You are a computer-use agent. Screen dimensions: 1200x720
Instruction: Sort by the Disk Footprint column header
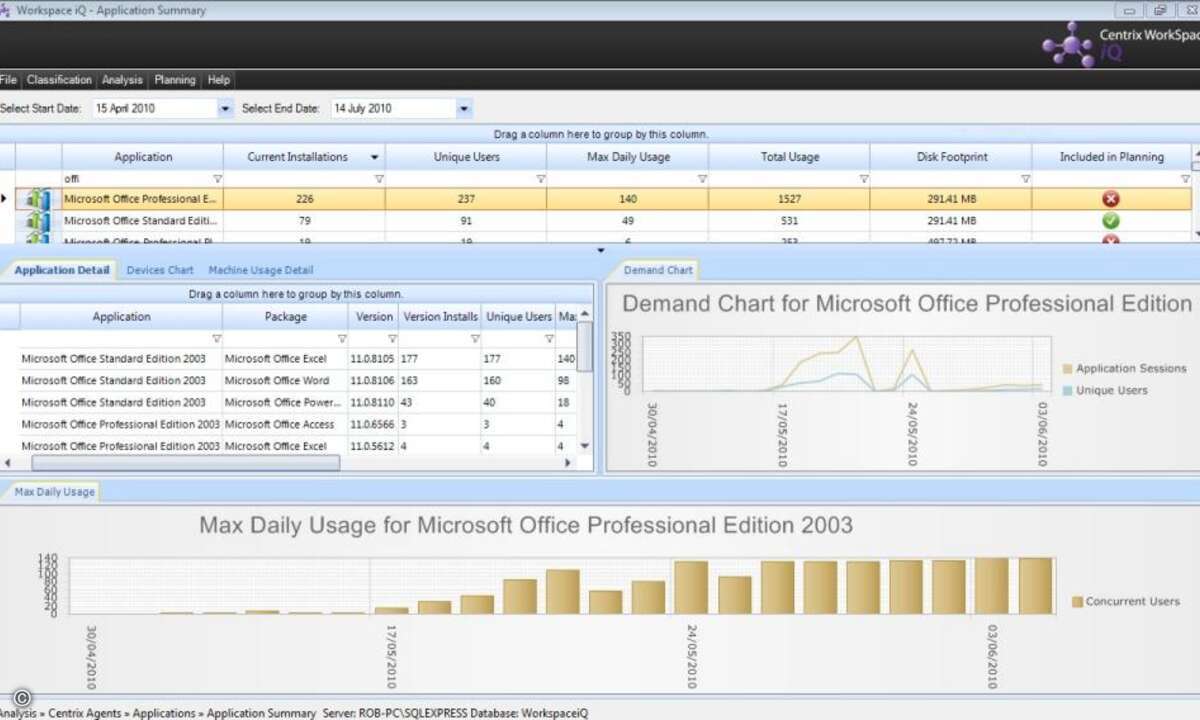pyautogui.click(x=951, y=157)
